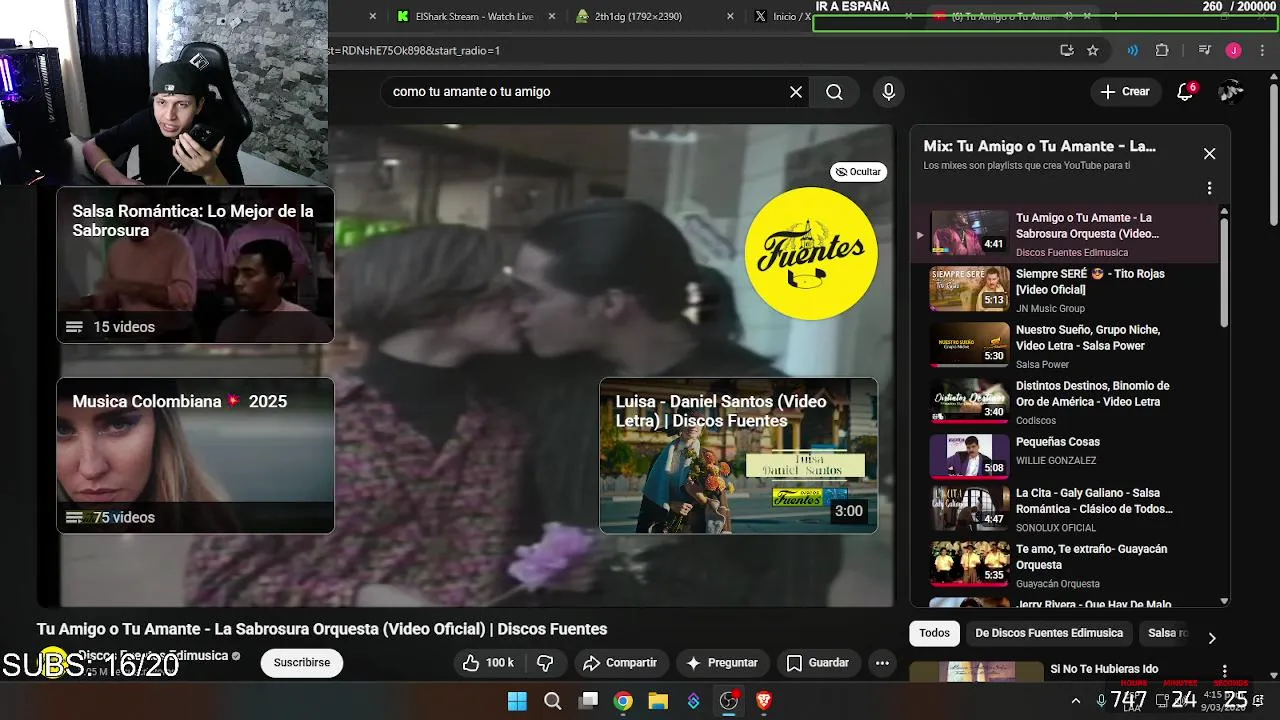Play Te amo, Te extraño - Guayacán Orquesta

[1065, 566]
